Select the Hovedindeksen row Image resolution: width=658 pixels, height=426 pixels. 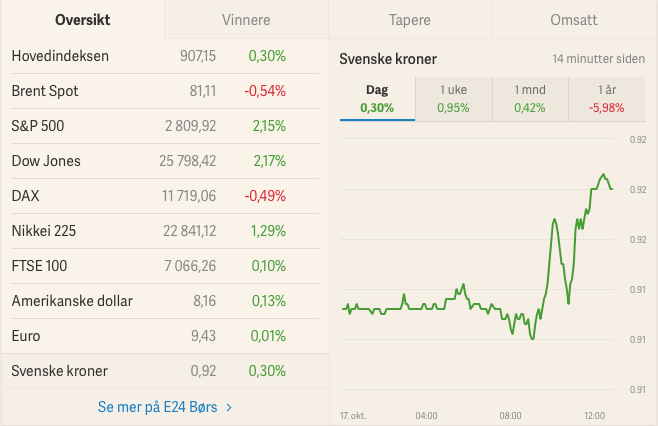165,56
